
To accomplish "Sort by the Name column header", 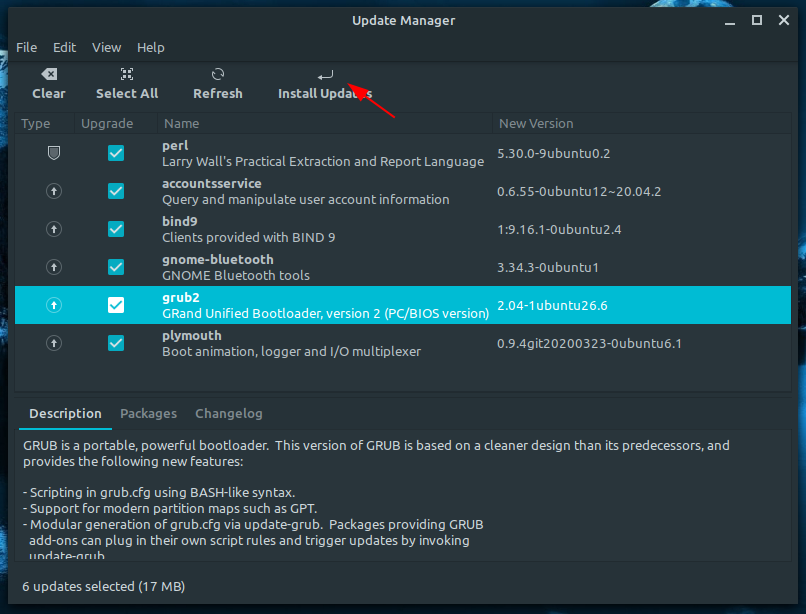I will coord(325,123).
